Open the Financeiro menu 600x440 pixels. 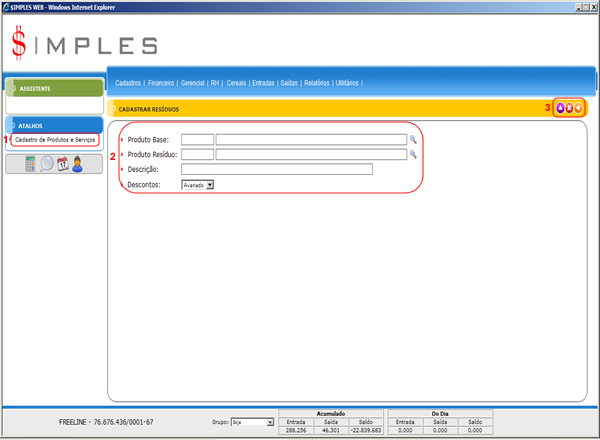tap(161, 83)
